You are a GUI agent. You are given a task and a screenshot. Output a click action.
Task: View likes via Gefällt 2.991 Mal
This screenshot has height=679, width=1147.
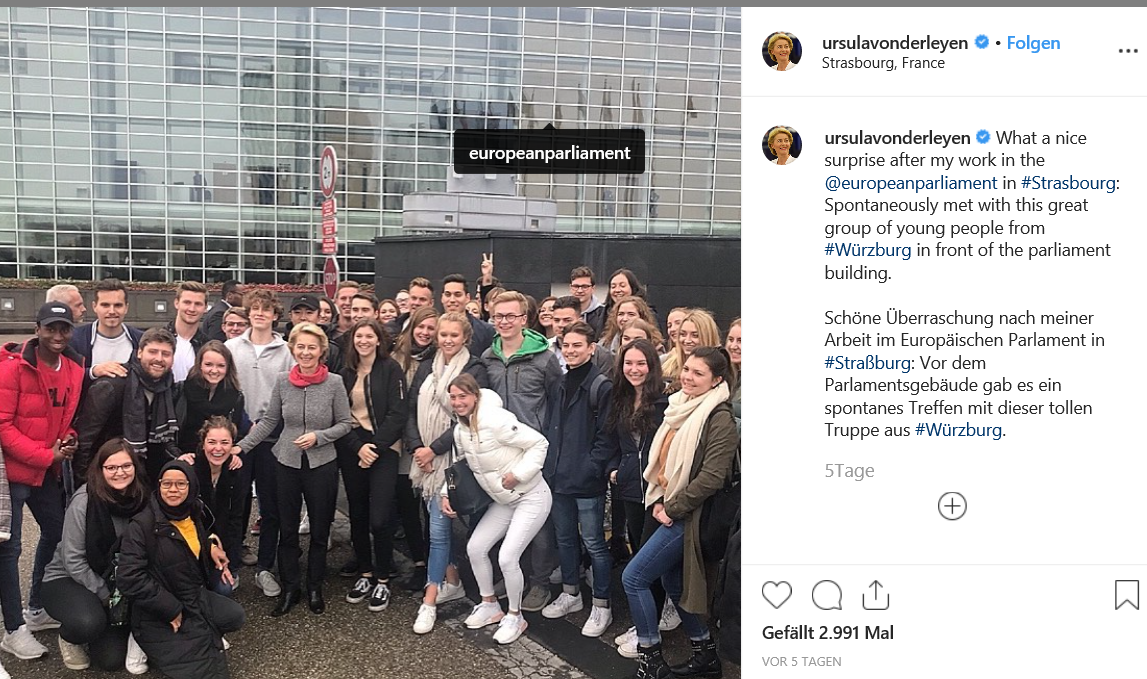(827, 633)
